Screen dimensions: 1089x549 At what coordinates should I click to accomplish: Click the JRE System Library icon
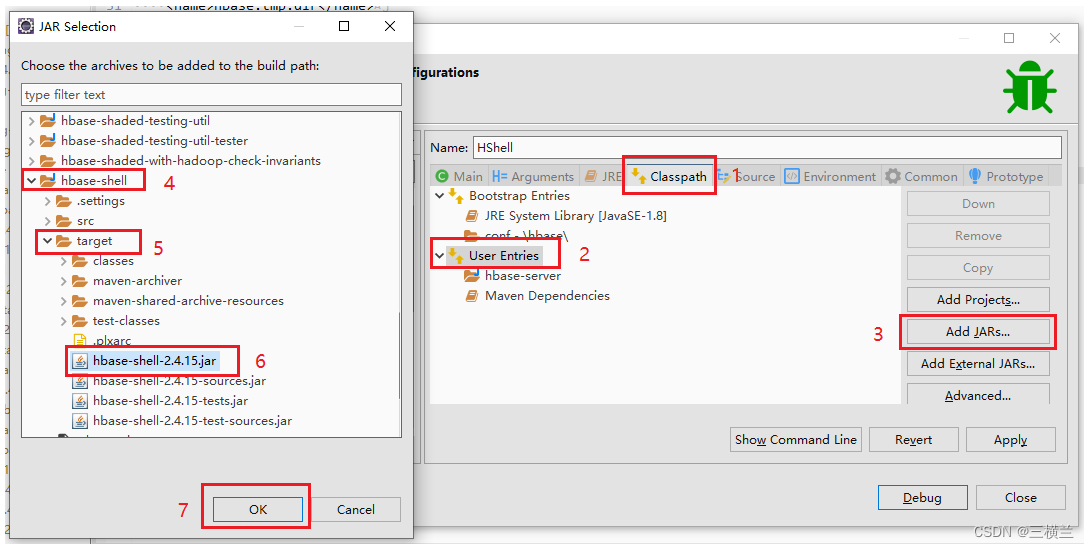pos(472,216)
